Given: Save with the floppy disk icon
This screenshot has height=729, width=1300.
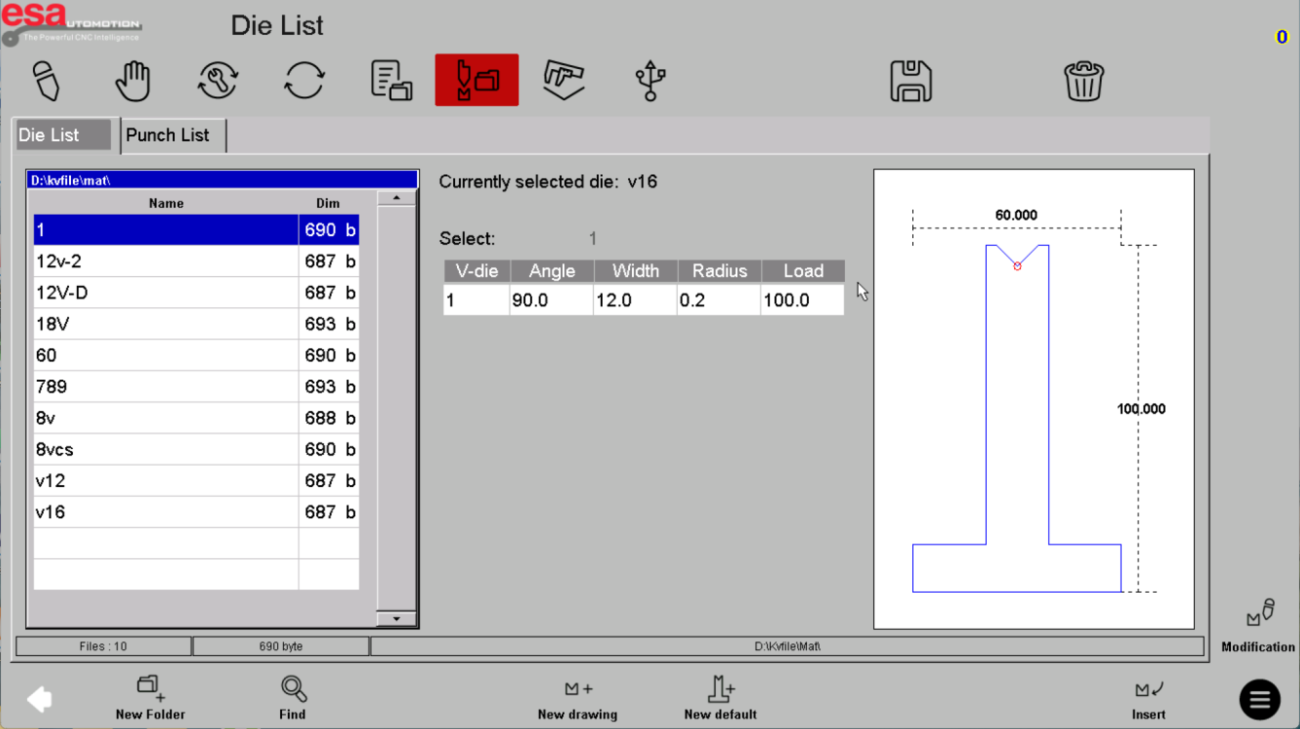Looking at the screenshot, I should pyautogui.click(x=910, y=81).
